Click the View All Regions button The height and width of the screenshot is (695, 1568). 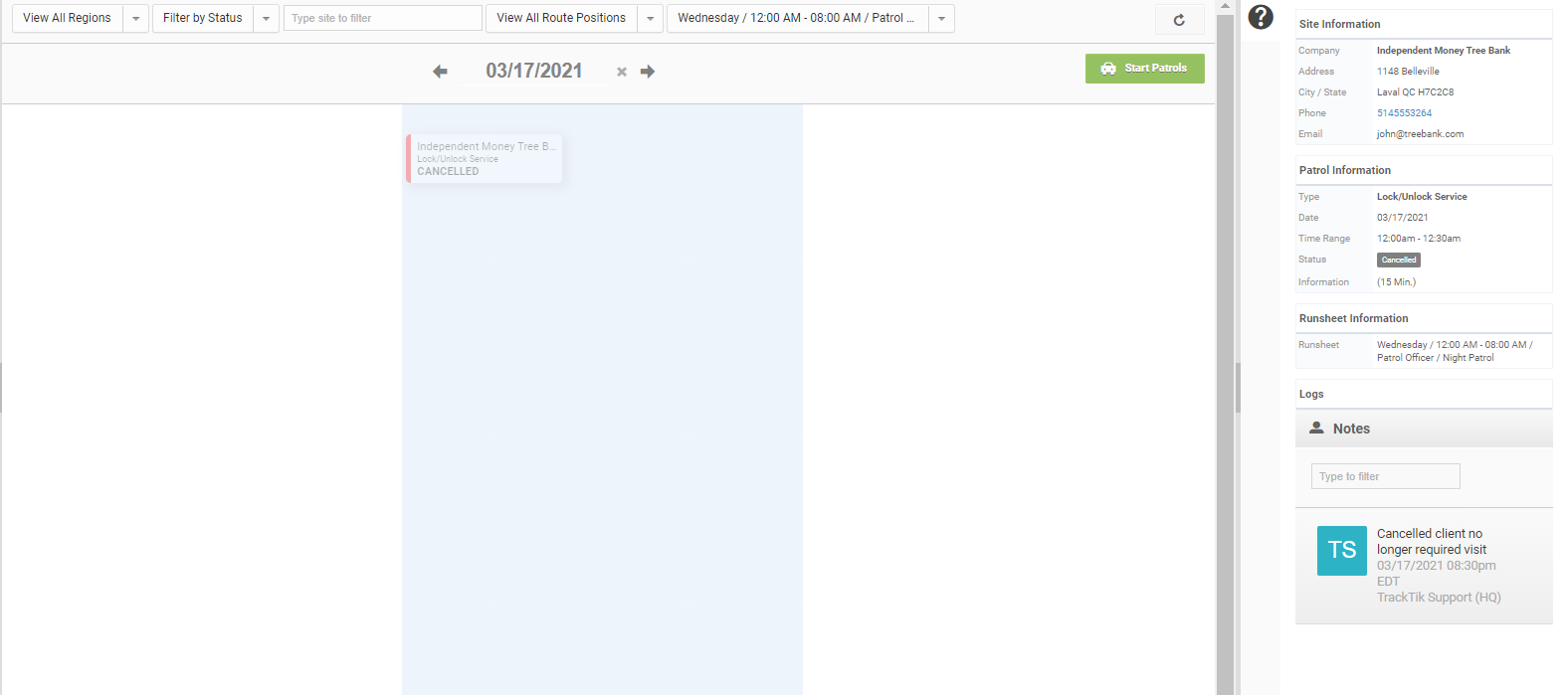pos(68,19)
